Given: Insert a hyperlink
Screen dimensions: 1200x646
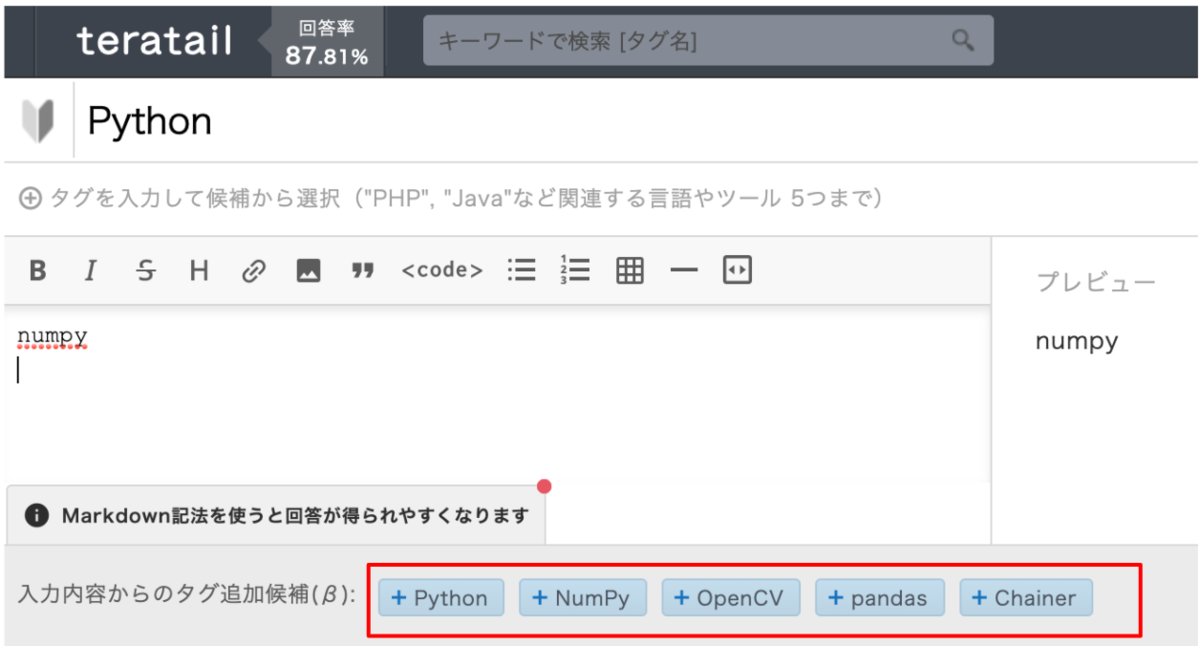Looking at the screenshot, I should pyautogui.click(x=253, y=270).
